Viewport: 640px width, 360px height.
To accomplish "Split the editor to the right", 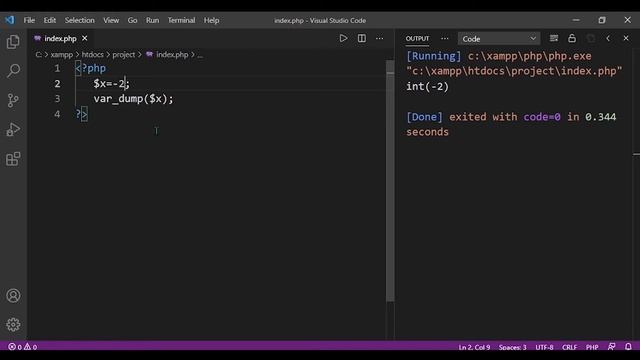I will [x=362, y=38].
